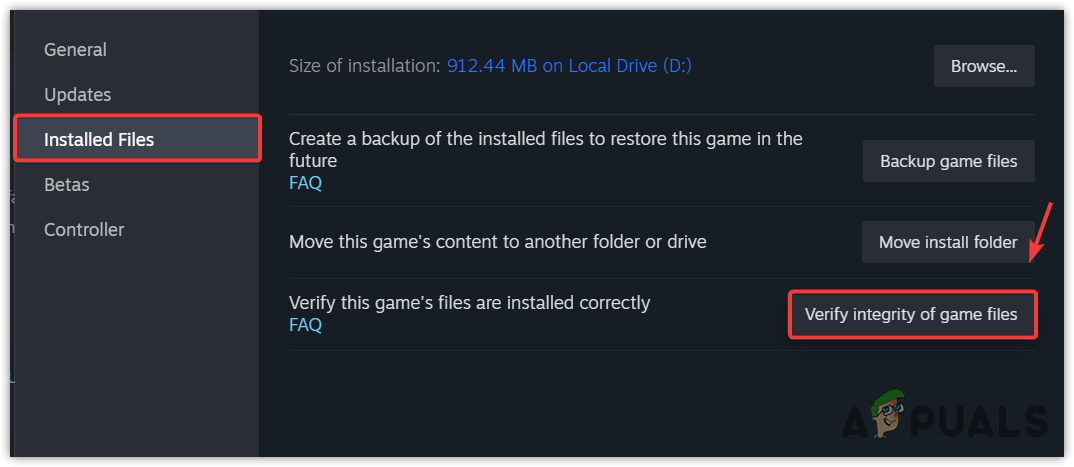Click the "Create a backup of the installed files" text
Viewport: 1074px width, 467px height.
click(545, 139)
